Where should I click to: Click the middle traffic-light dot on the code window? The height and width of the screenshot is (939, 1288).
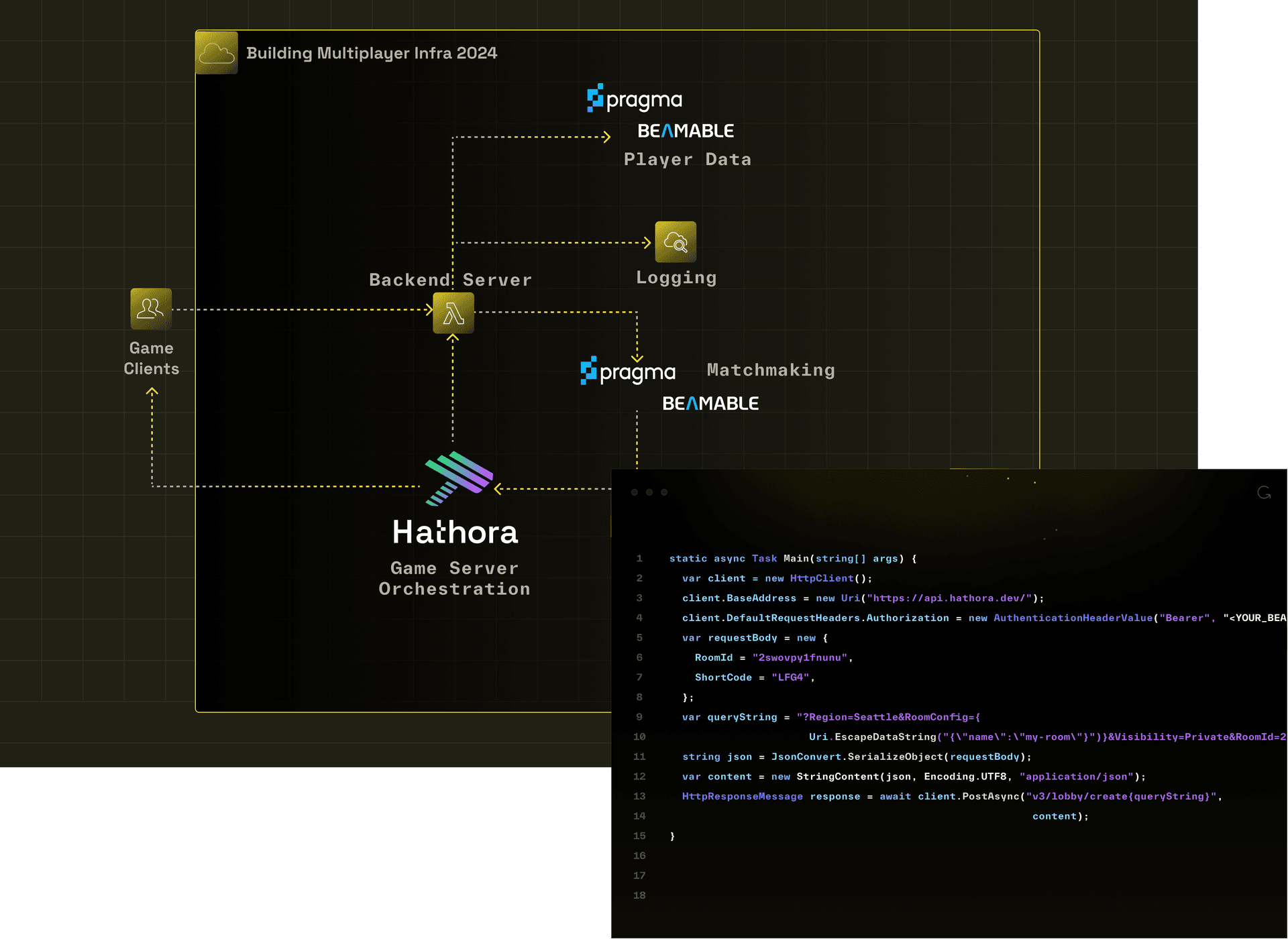point(649,492)
